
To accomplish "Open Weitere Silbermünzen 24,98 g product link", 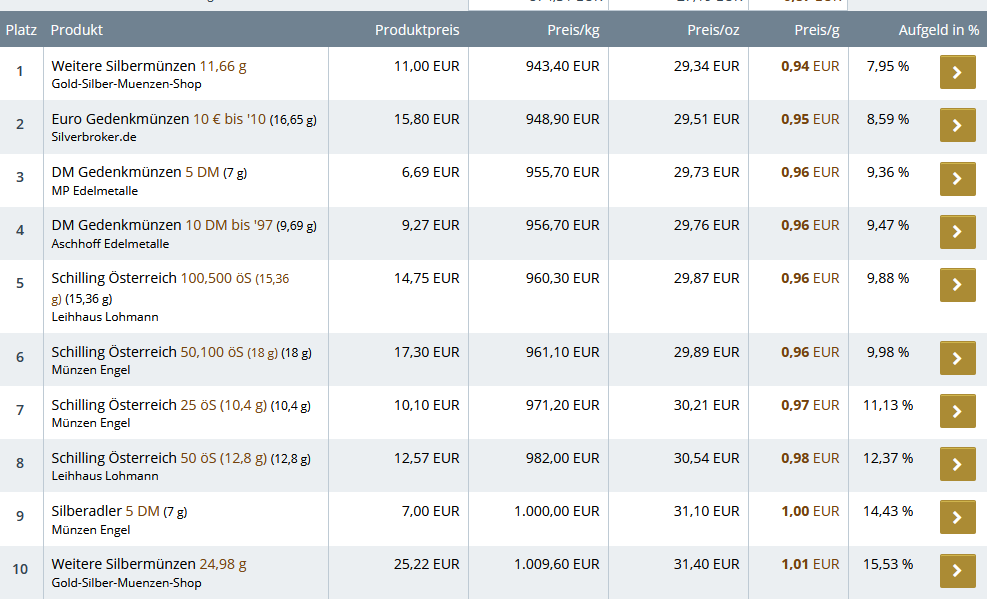I will pyautogui.click(x=149, y=564).
